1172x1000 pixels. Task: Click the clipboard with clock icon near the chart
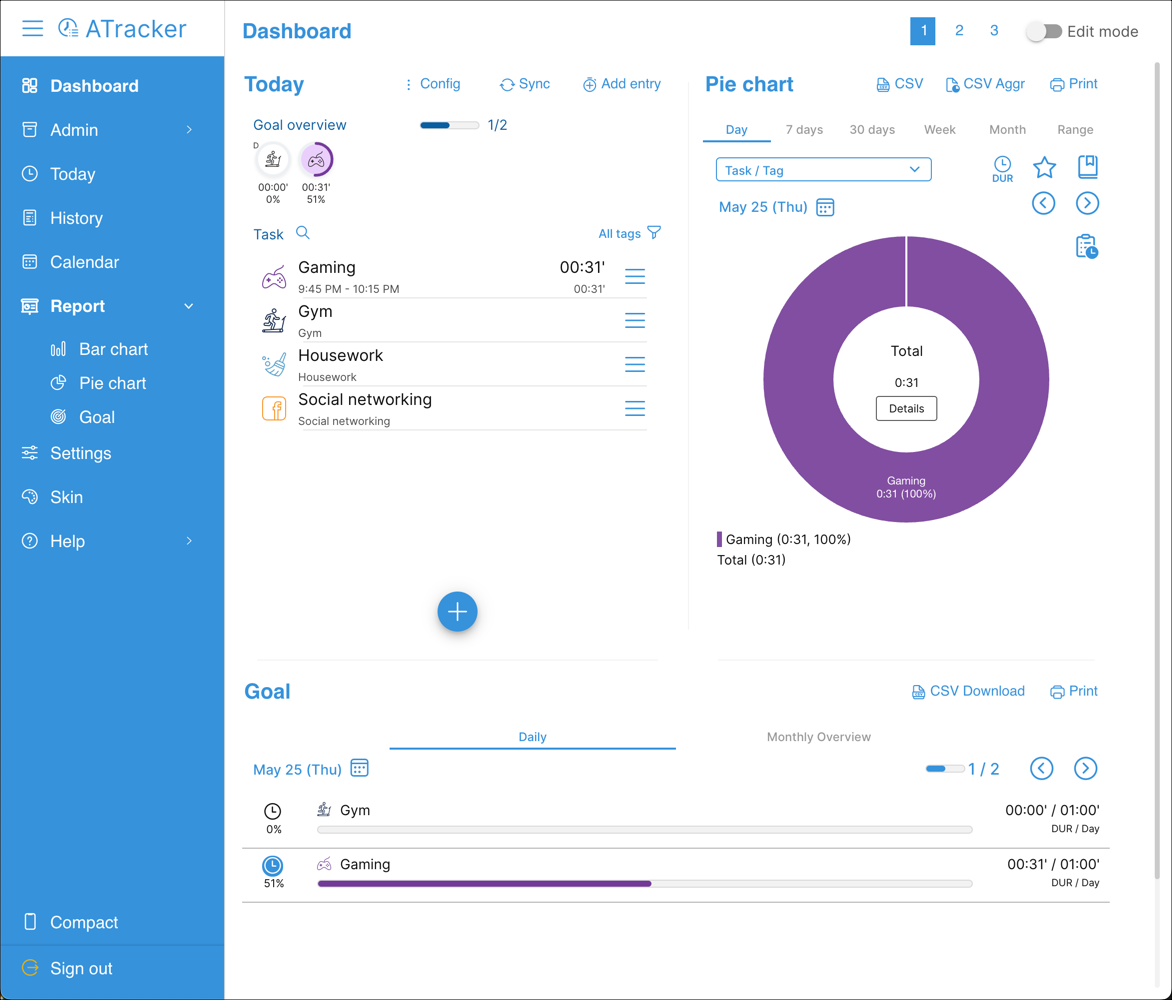1086,246
